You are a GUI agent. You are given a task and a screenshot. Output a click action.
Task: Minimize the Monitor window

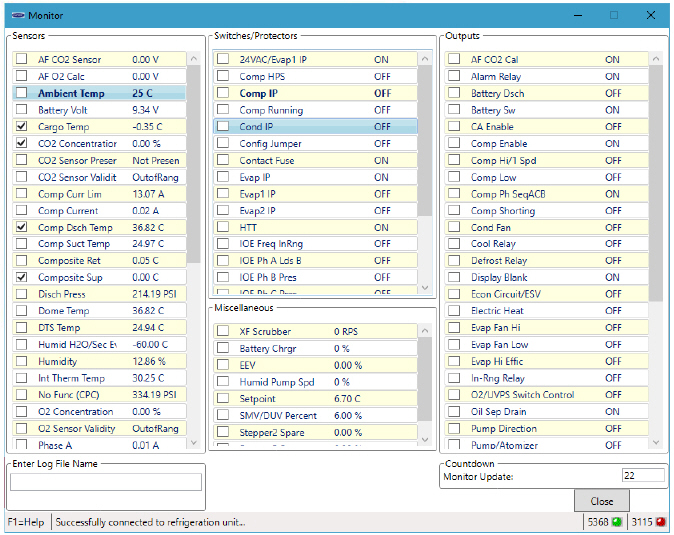click(578, 15)
